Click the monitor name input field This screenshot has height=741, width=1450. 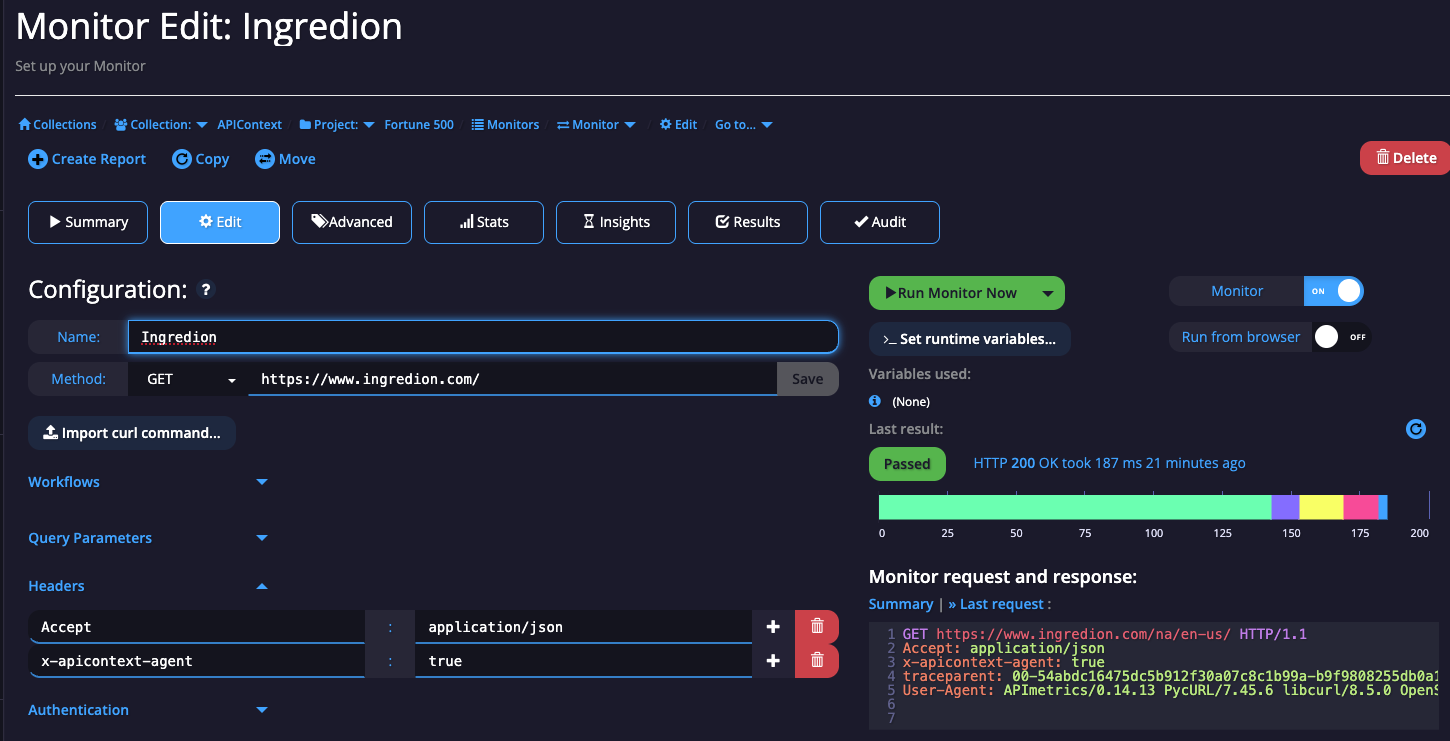coord(483,337)
